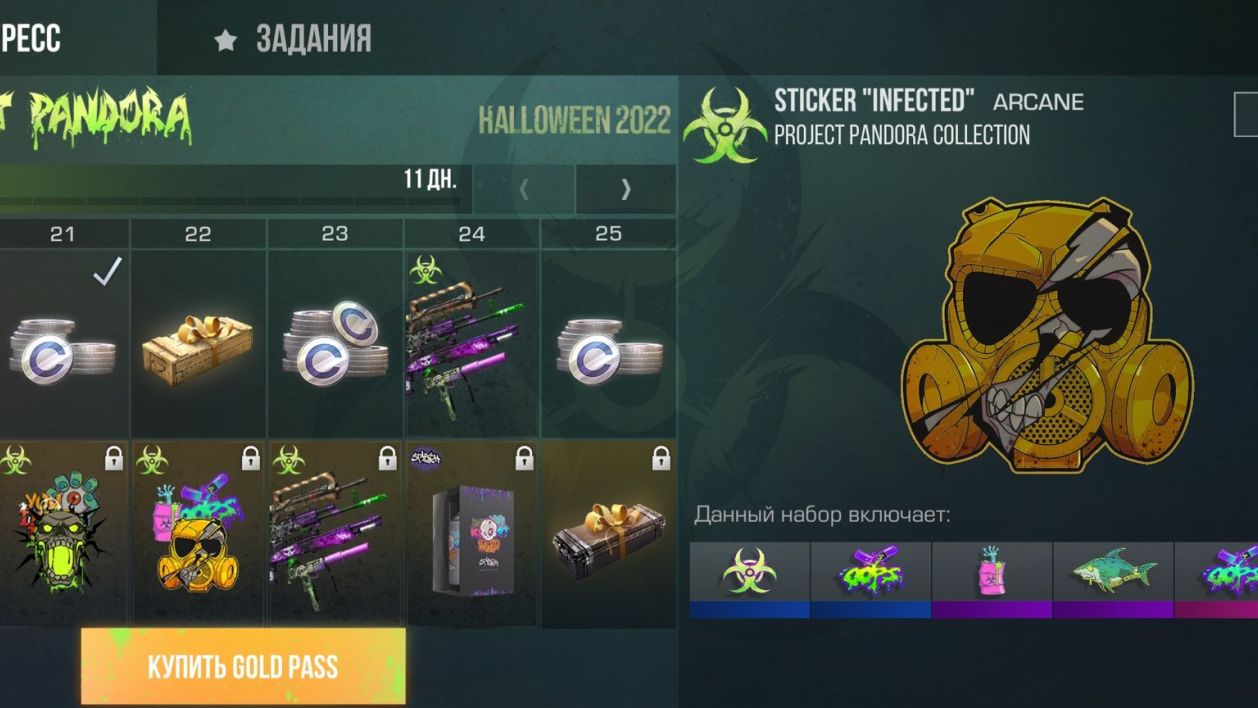Select locked gold pass weapon skins bundle
1258x708 pixels.
click(335, 534)
